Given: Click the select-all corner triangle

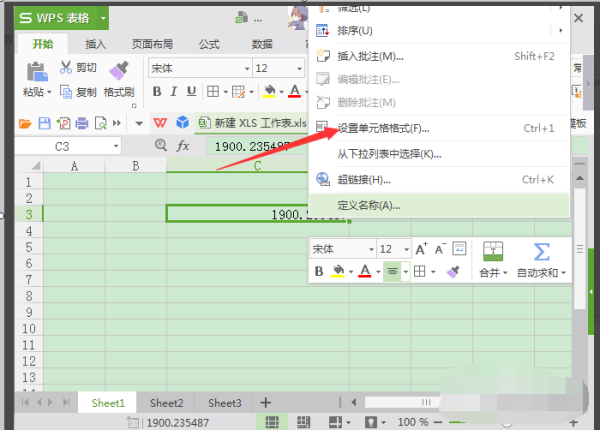Looking at the screenshot, I should (36, 166).
